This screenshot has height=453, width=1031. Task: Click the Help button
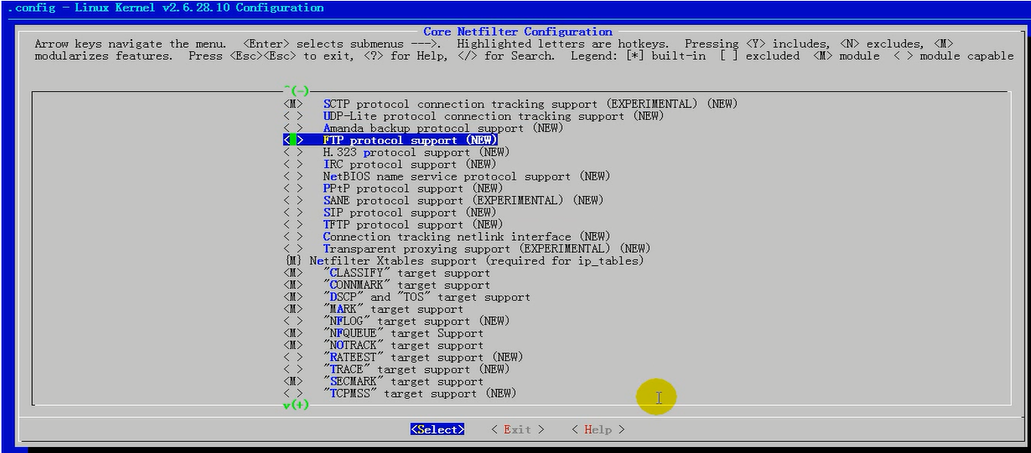click(x=598, y=429)
